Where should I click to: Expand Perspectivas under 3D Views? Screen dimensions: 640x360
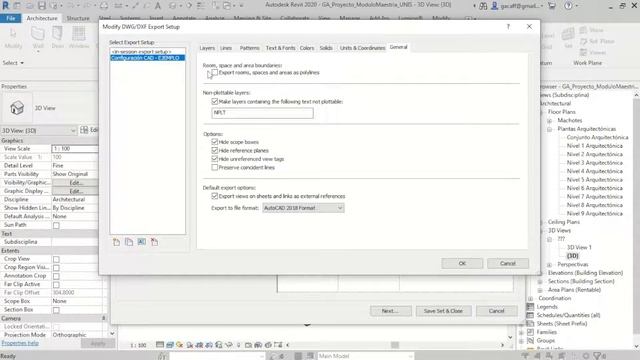pyautogui.click(x=549, y=264)
